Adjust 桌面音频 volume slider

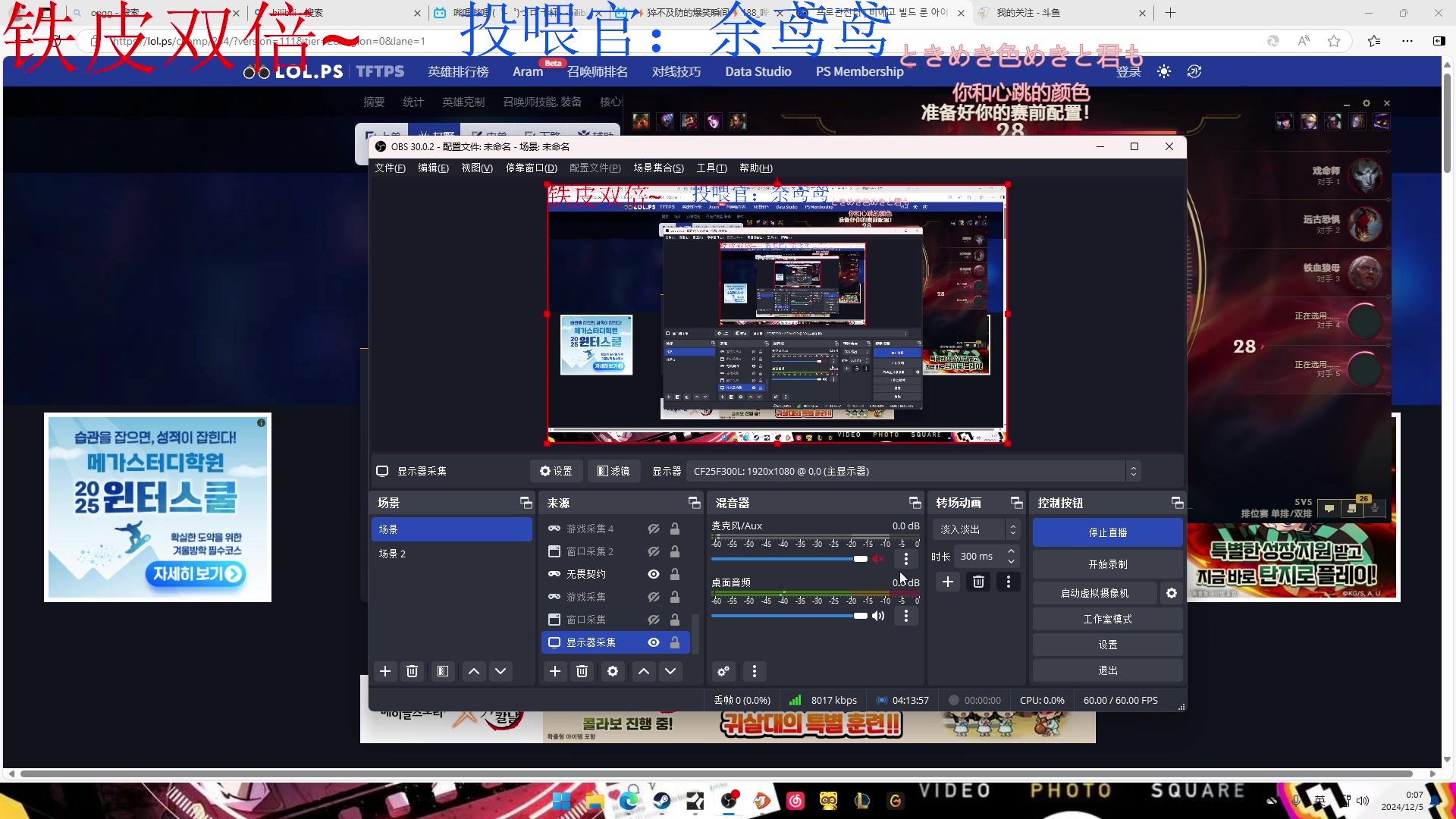[x=789, y=616]
